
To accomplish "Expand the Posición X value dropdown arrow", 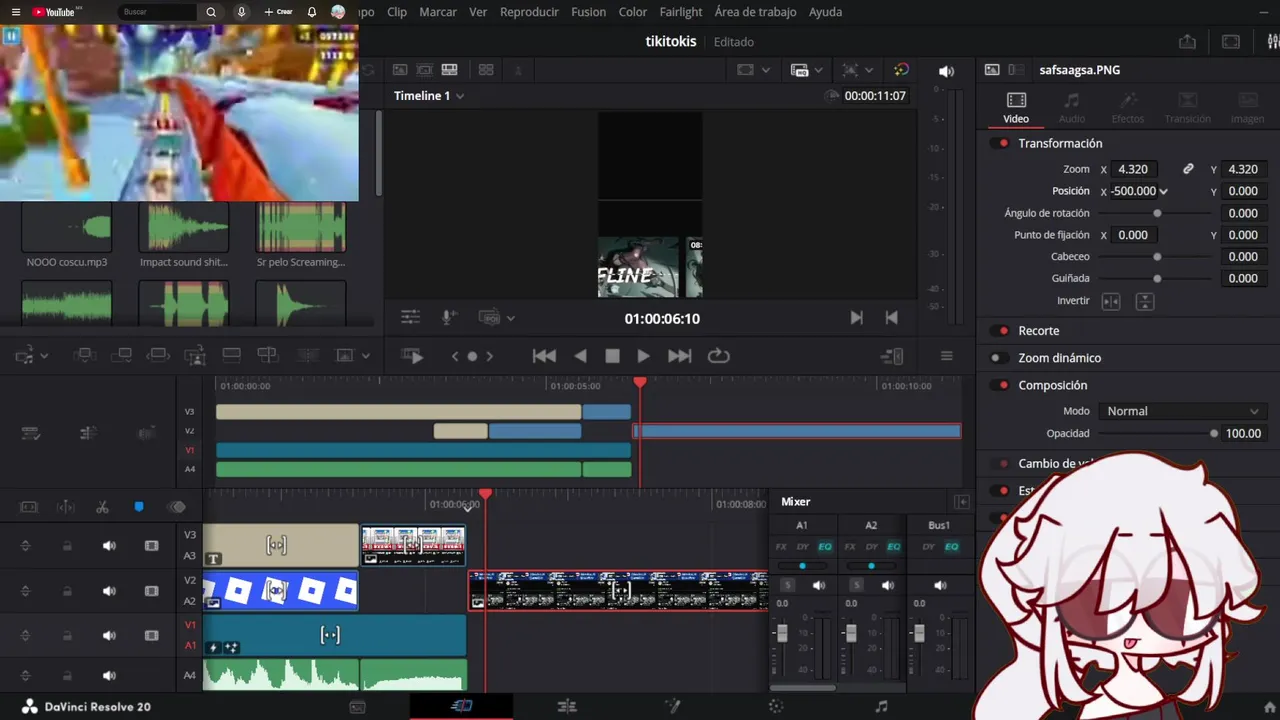I will [1163, 191].
